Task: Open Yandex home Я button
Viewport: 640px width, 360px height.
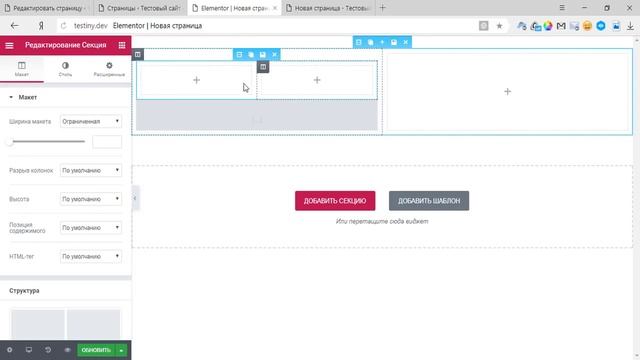Action: (x=41, y=26)
